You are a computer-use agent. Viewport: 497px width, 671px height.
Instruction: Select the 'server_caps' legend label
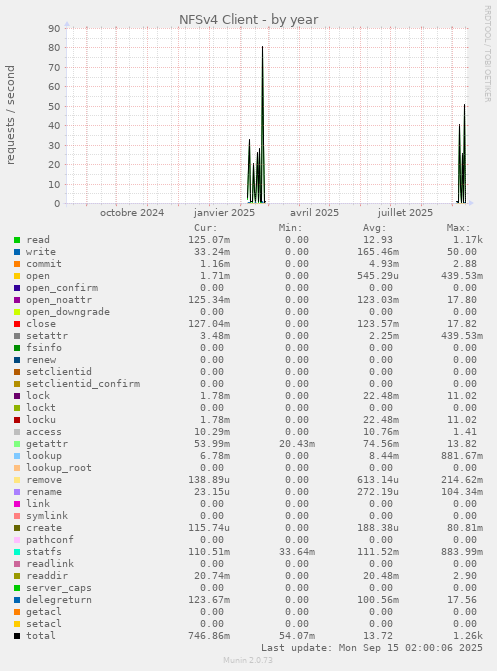[x=59, y=588]
